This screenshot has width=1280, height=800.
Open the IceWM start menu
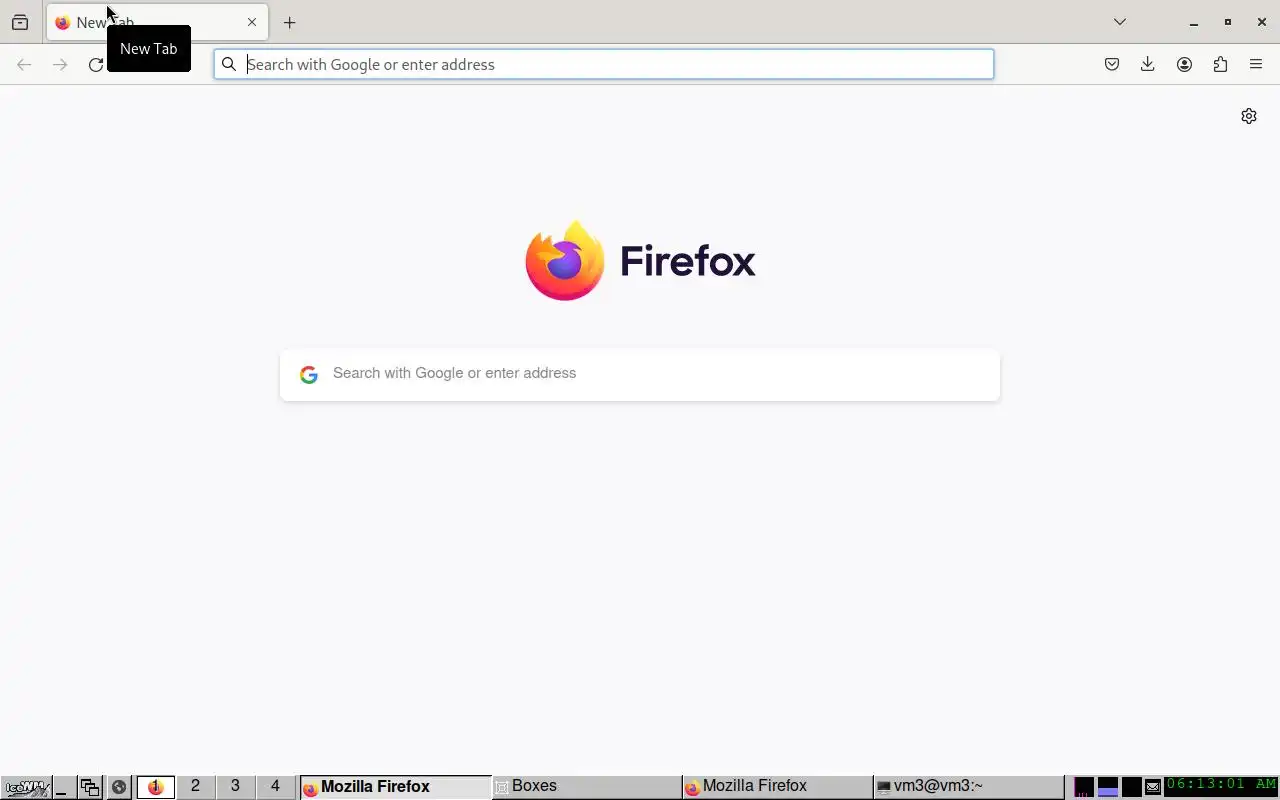[26, 787]
